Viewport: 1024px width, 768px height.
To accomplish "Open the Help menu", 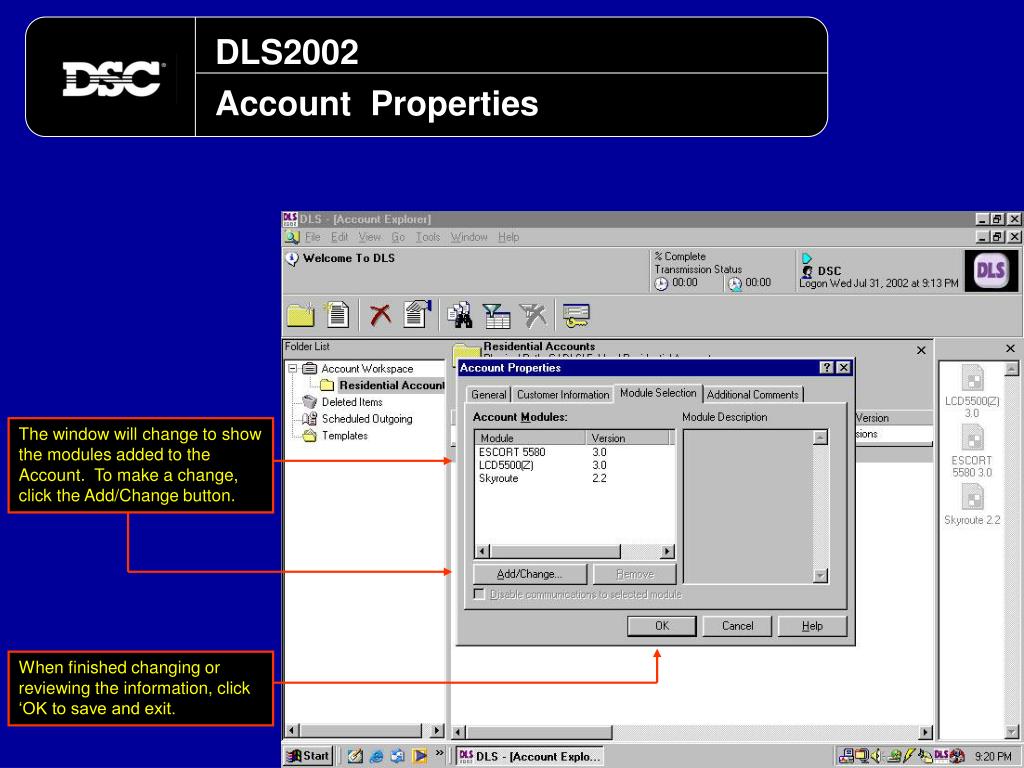I will click(509, 237).
